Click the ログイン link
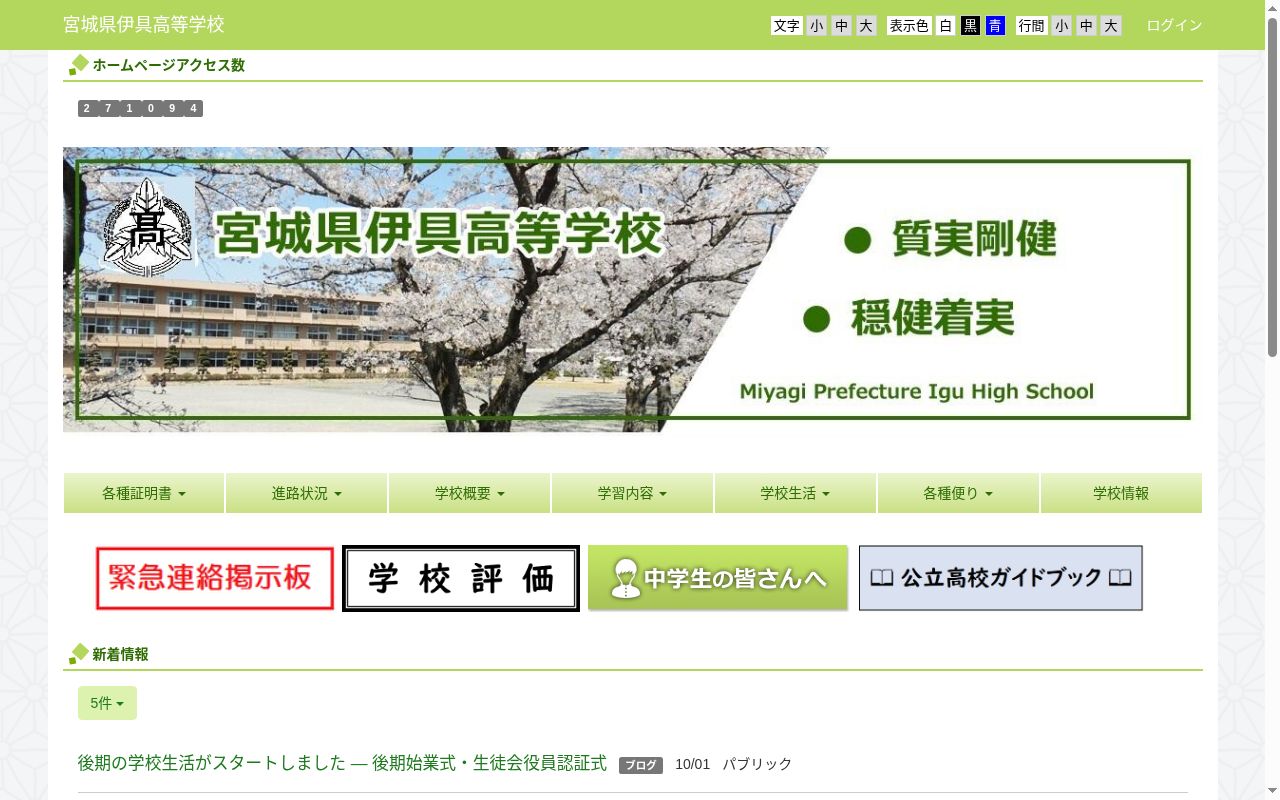This screenshot has height=800, width=1280. (x=1174, y=25)
